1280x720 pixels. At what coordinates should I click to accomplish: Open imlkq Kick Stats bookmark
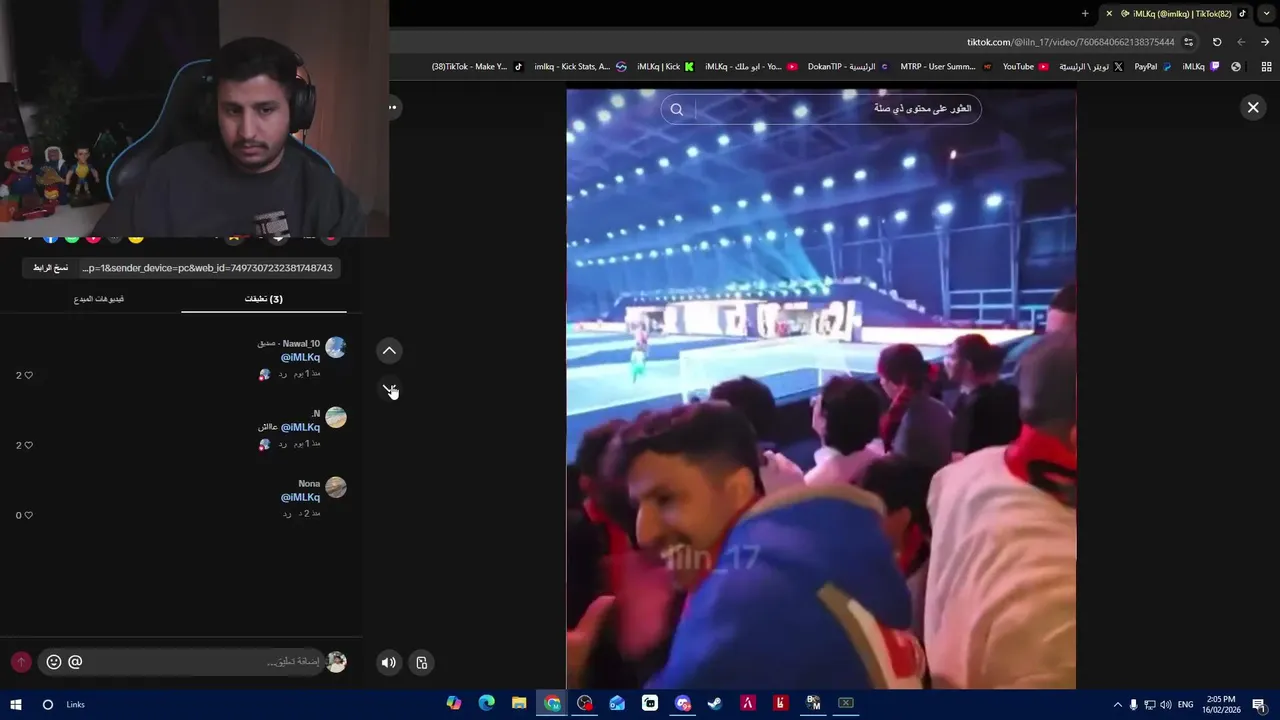click(x=580, y=67)
